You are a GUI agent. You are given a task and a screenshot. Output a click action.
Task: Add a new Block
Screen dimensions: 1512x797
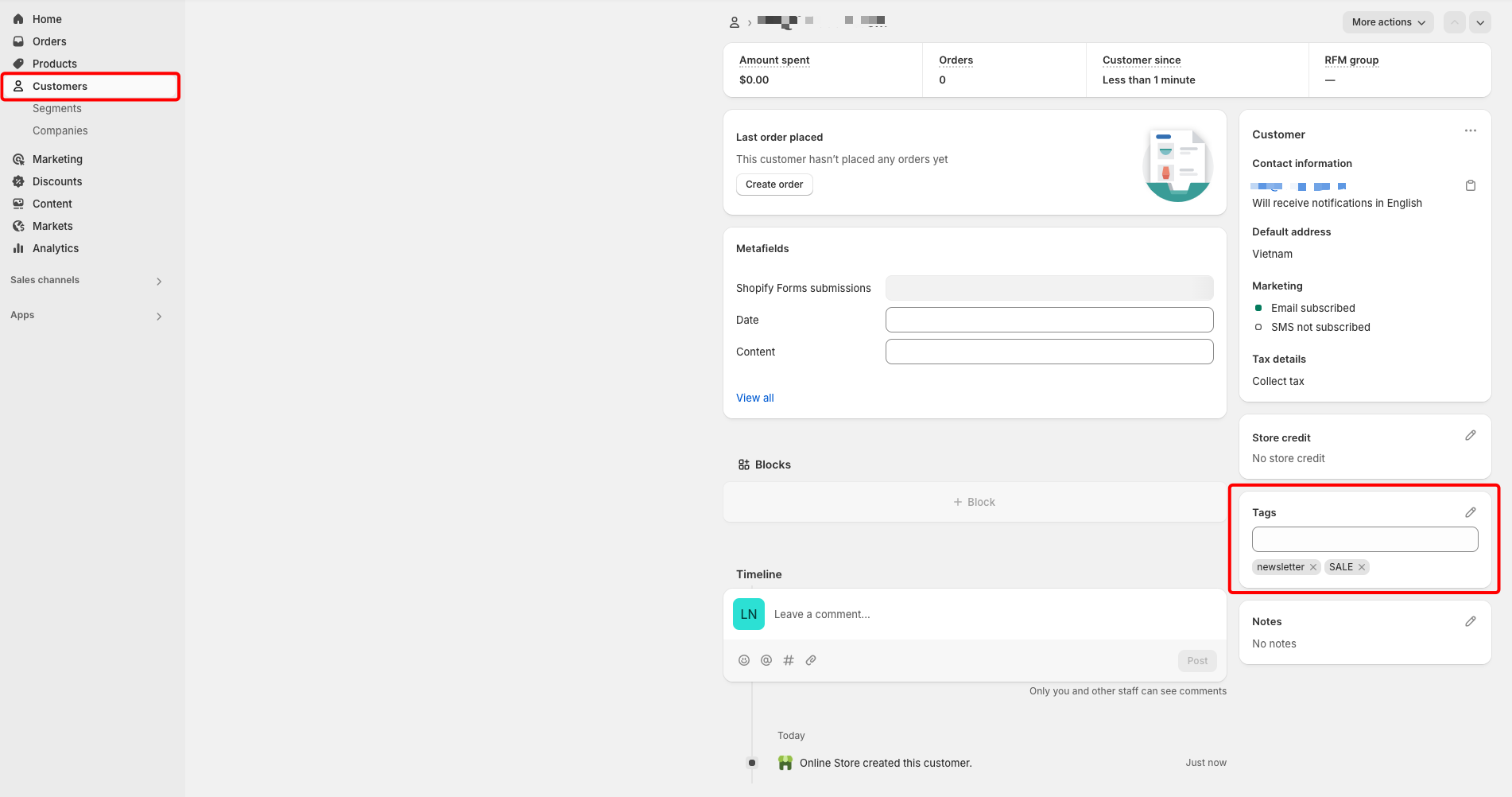975,502
